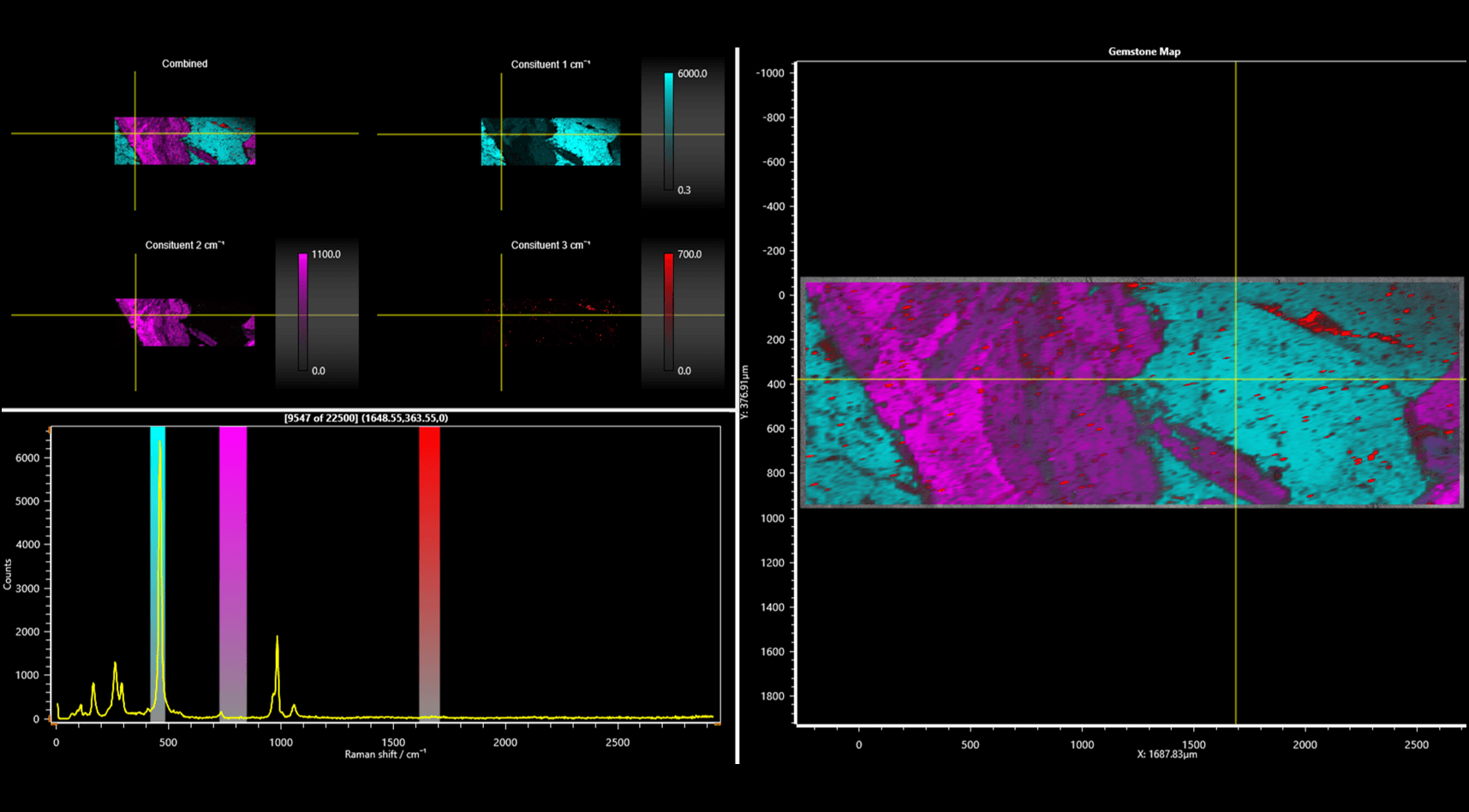Select the cyan band in the spectrum plot
The image size is (1469, 812).
coord(158,572)
